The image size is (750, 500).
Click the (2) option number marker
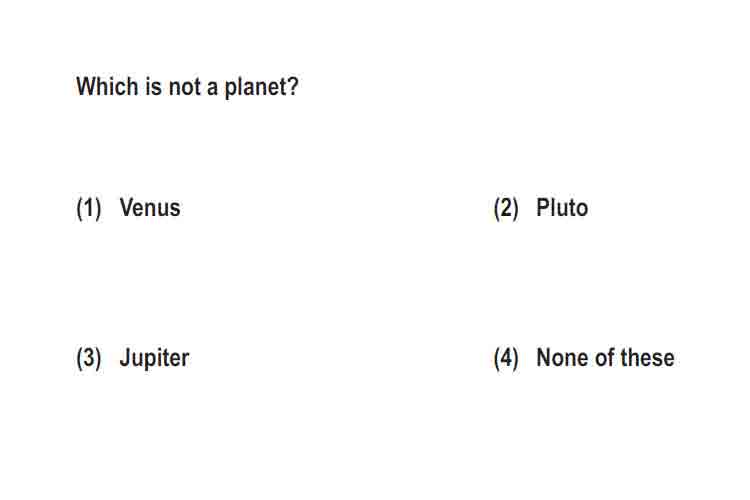tap(506, 209)
